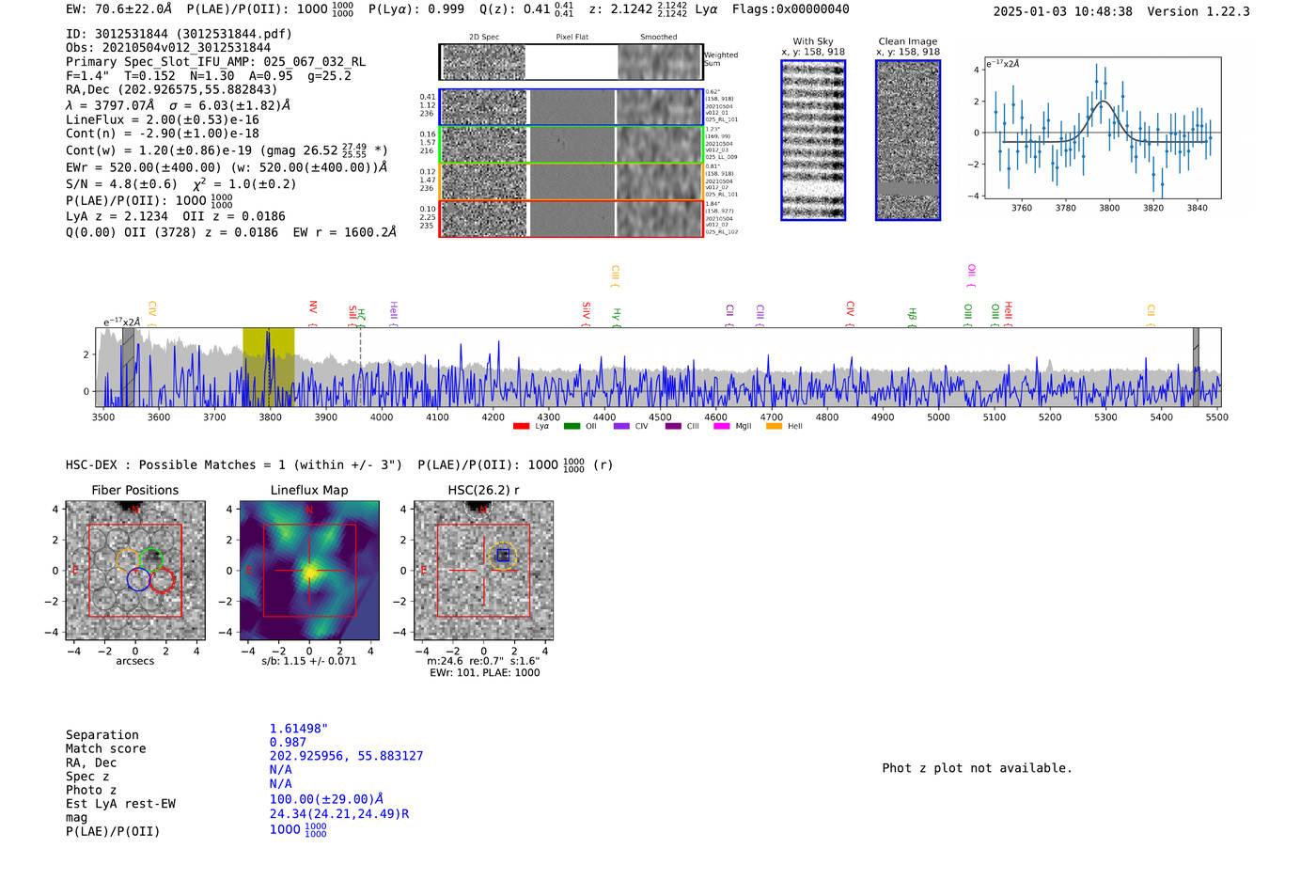
Task: Click the blue Separation value 1.61498"
Action: point(298,729)
